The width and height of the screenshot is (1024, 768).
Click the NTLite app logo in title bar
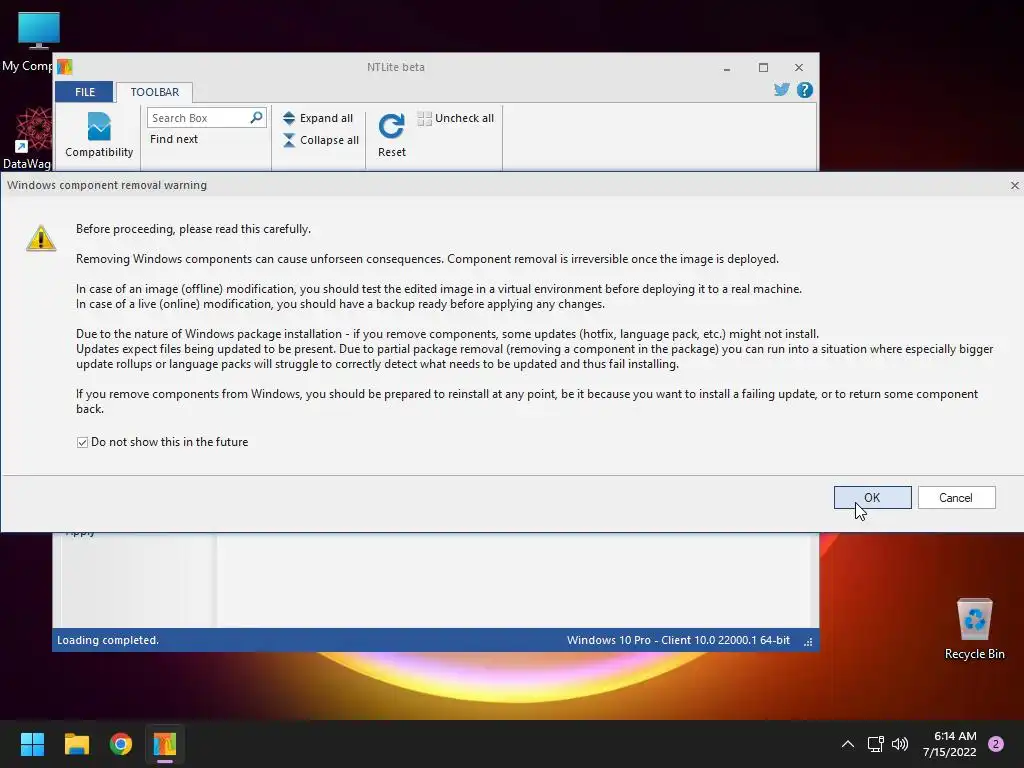click(x=65, y=67)
